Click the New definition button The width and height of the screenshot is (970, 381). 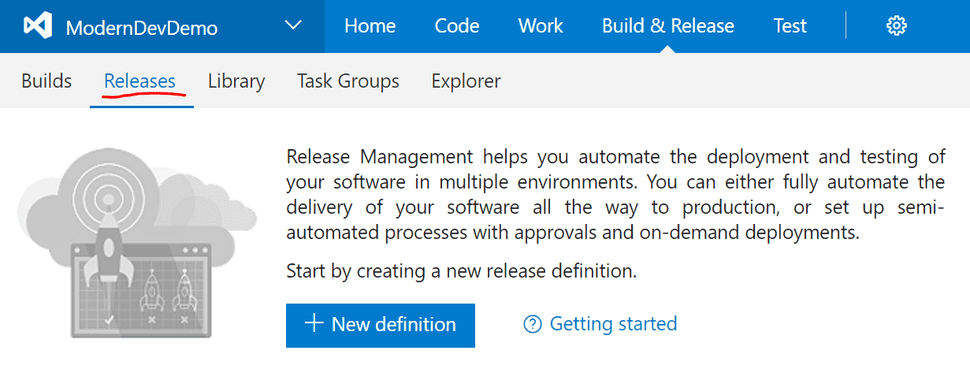(380, 325)
